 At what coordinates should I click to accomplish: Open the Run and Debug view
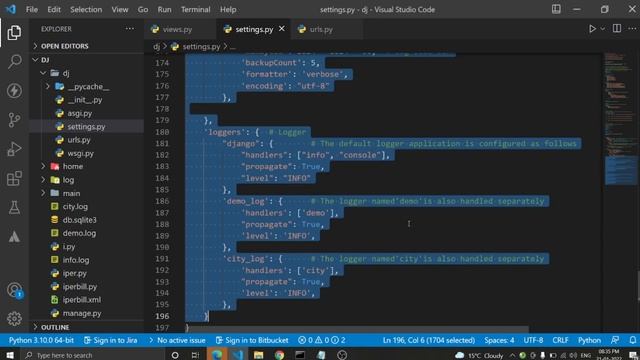[14, 149]
